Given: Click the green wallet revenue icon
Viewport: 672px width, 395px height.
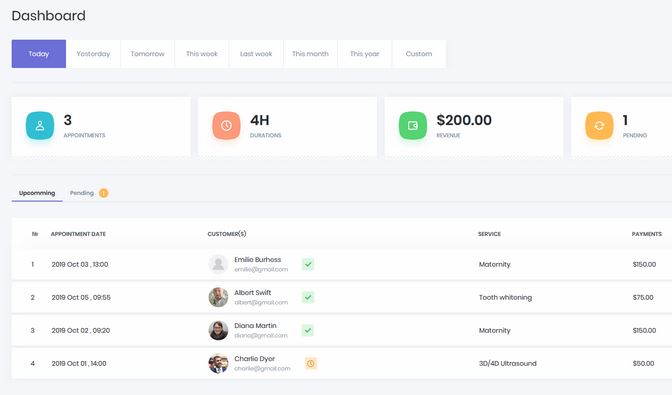Looking at the screenshot, I should click(413, 126).
